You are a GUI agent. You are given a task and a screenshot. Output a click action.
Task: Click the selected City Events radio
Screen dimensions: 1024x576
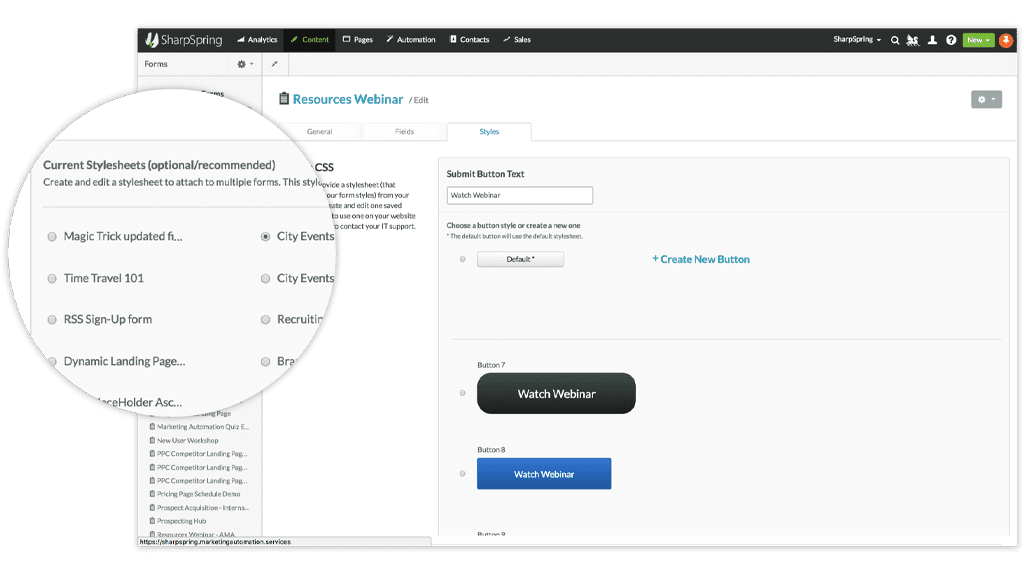coord(265,237)
